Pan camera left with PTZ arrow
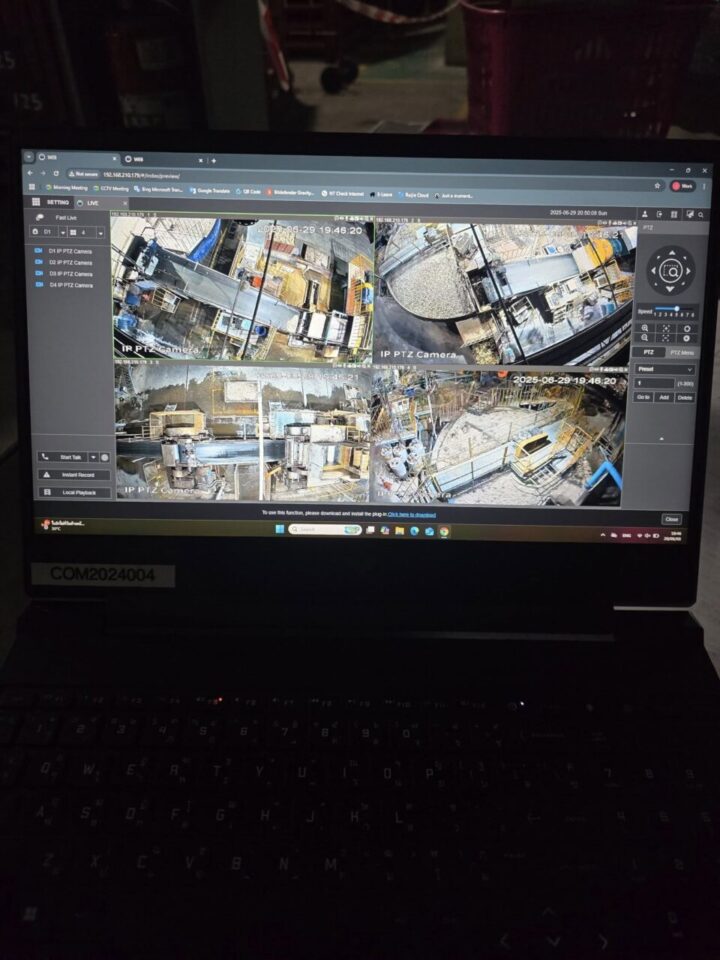This screenshot has height=960, width=720. click(x=653, y=271)
